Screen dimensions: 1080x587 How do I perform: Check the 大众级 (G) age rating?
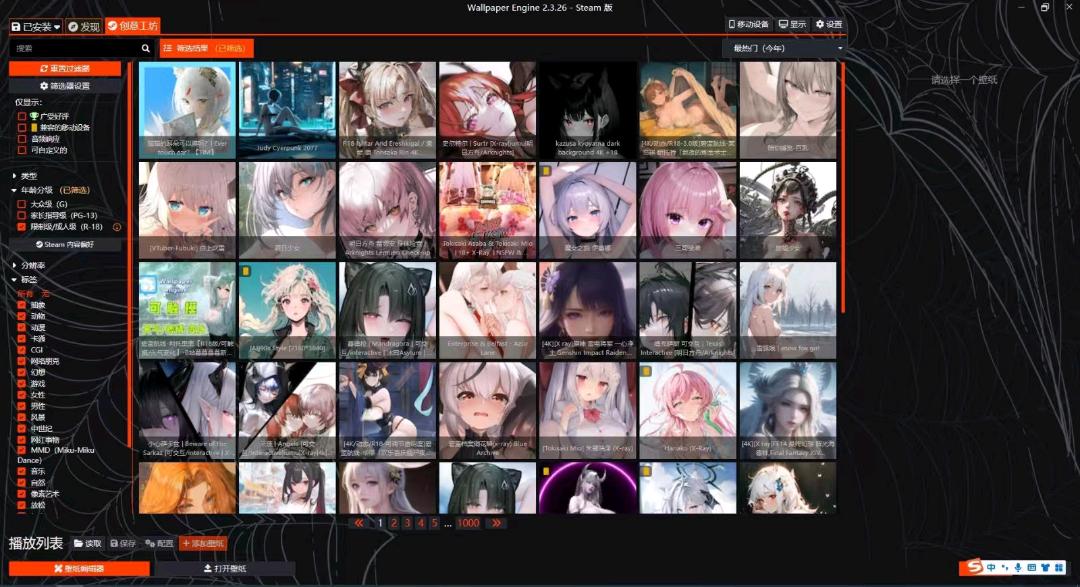(x=22, y=205)
